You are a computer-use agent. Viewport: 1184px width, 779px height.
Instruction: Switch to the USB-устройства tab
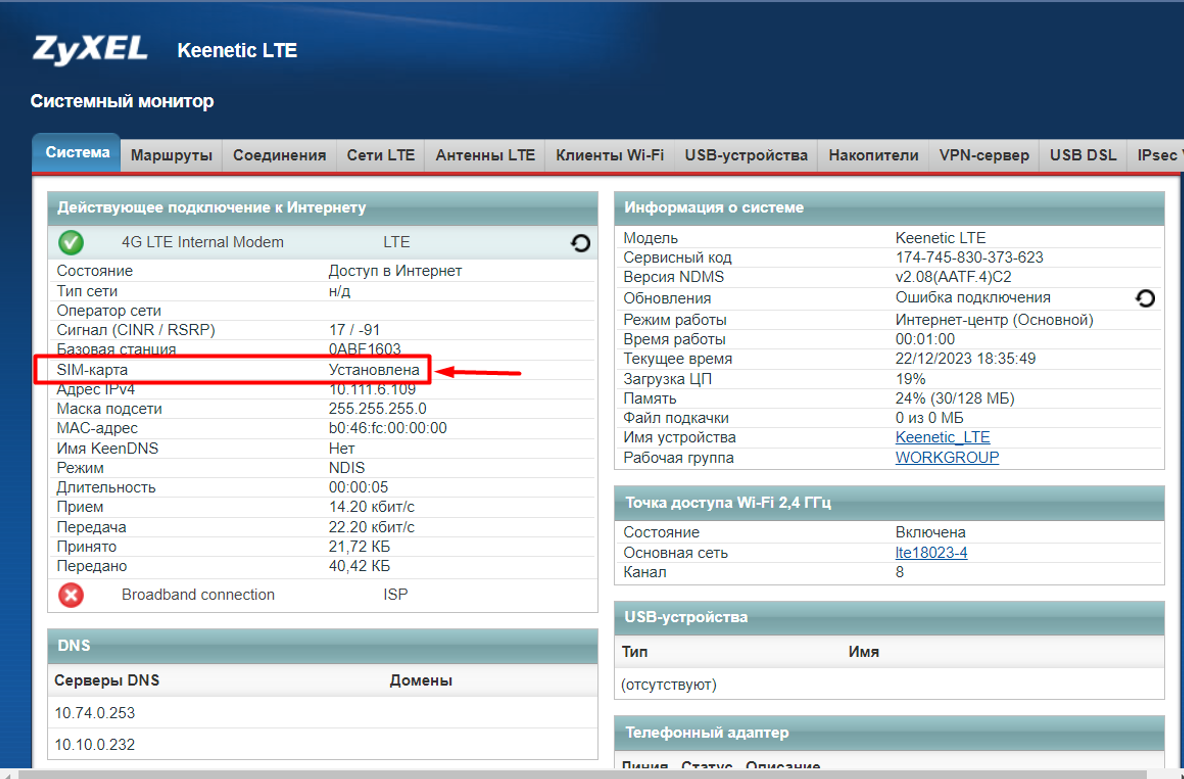click(x=746, y=155)
